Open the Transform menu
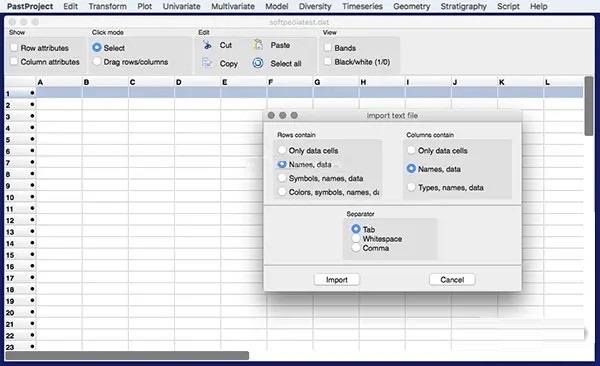600x366 pixels. pos(108,7)
